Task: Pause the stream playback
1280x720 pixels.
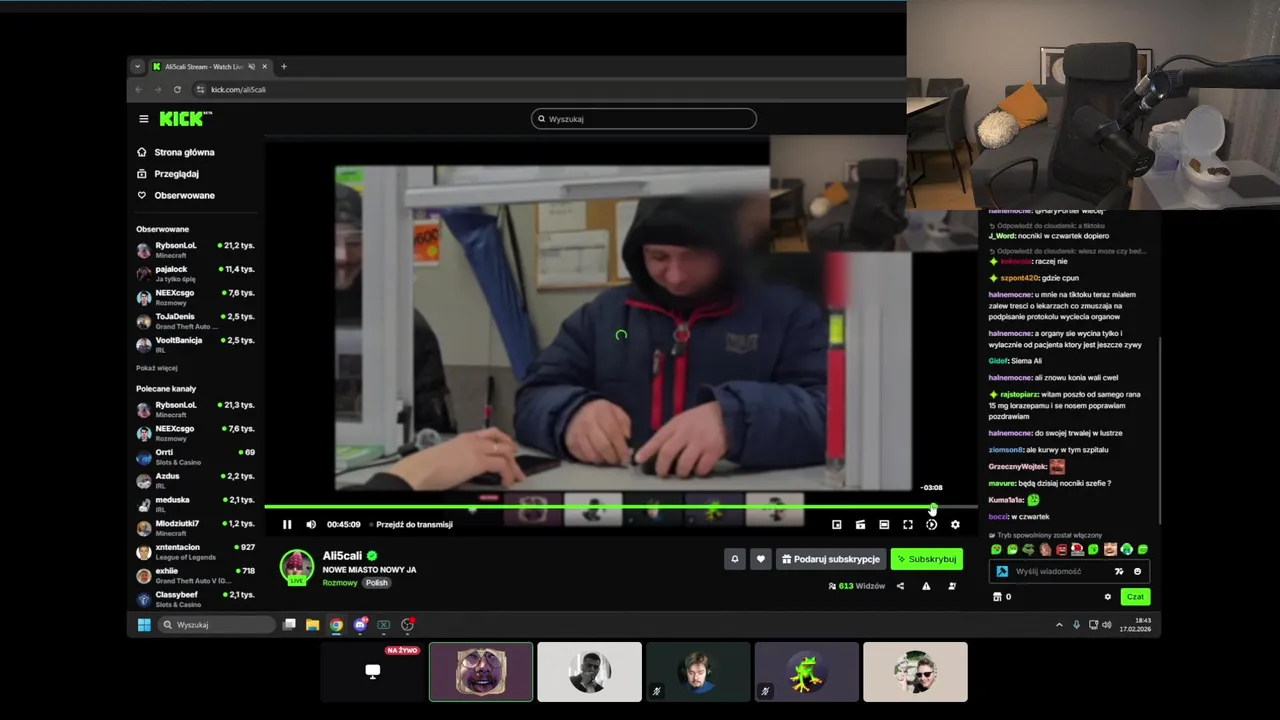Action: pyautogui.click(x=287, y=524)
